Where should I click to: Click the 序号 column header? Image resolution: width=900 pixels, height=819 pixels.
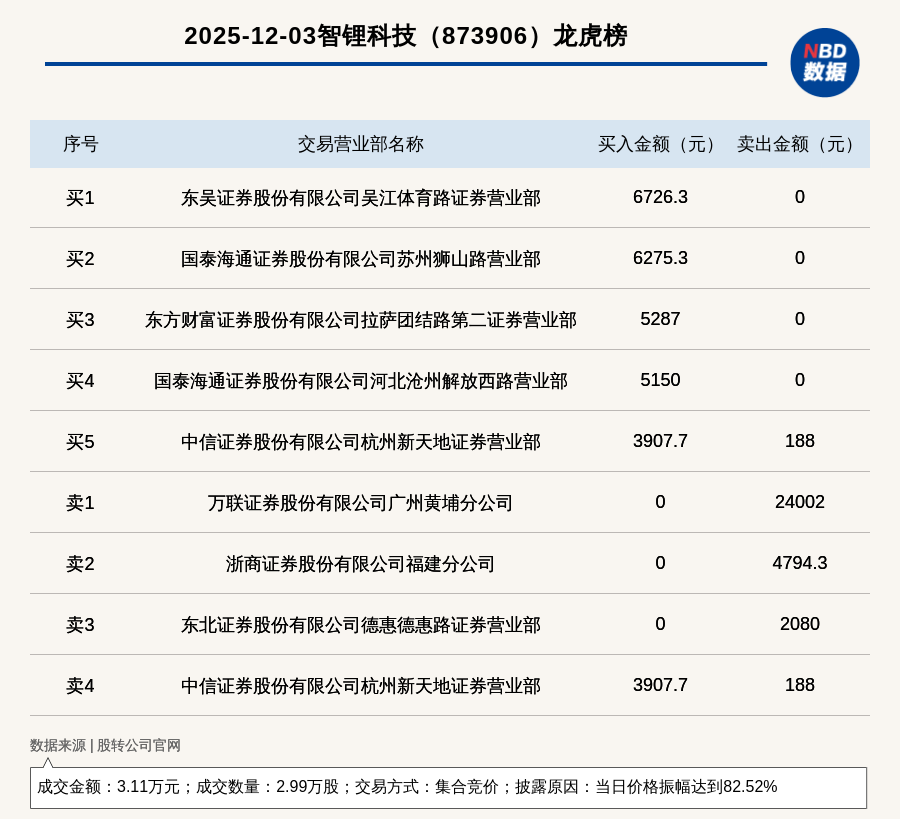(80, 144)
